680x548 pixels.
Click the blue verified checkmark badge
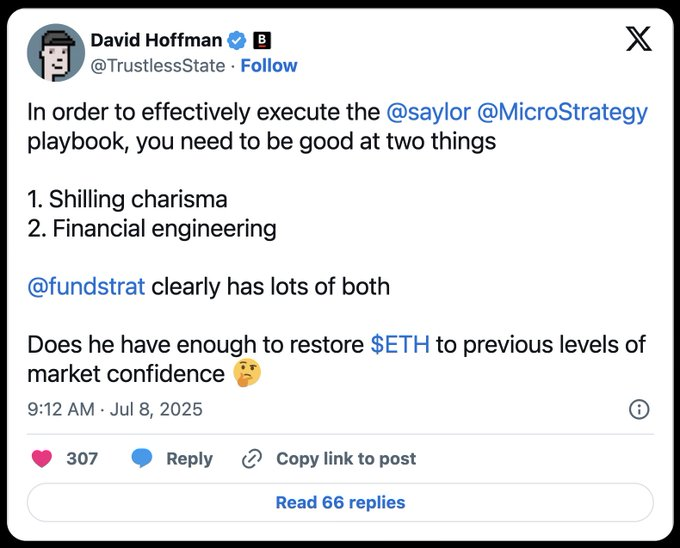(237, 40)
